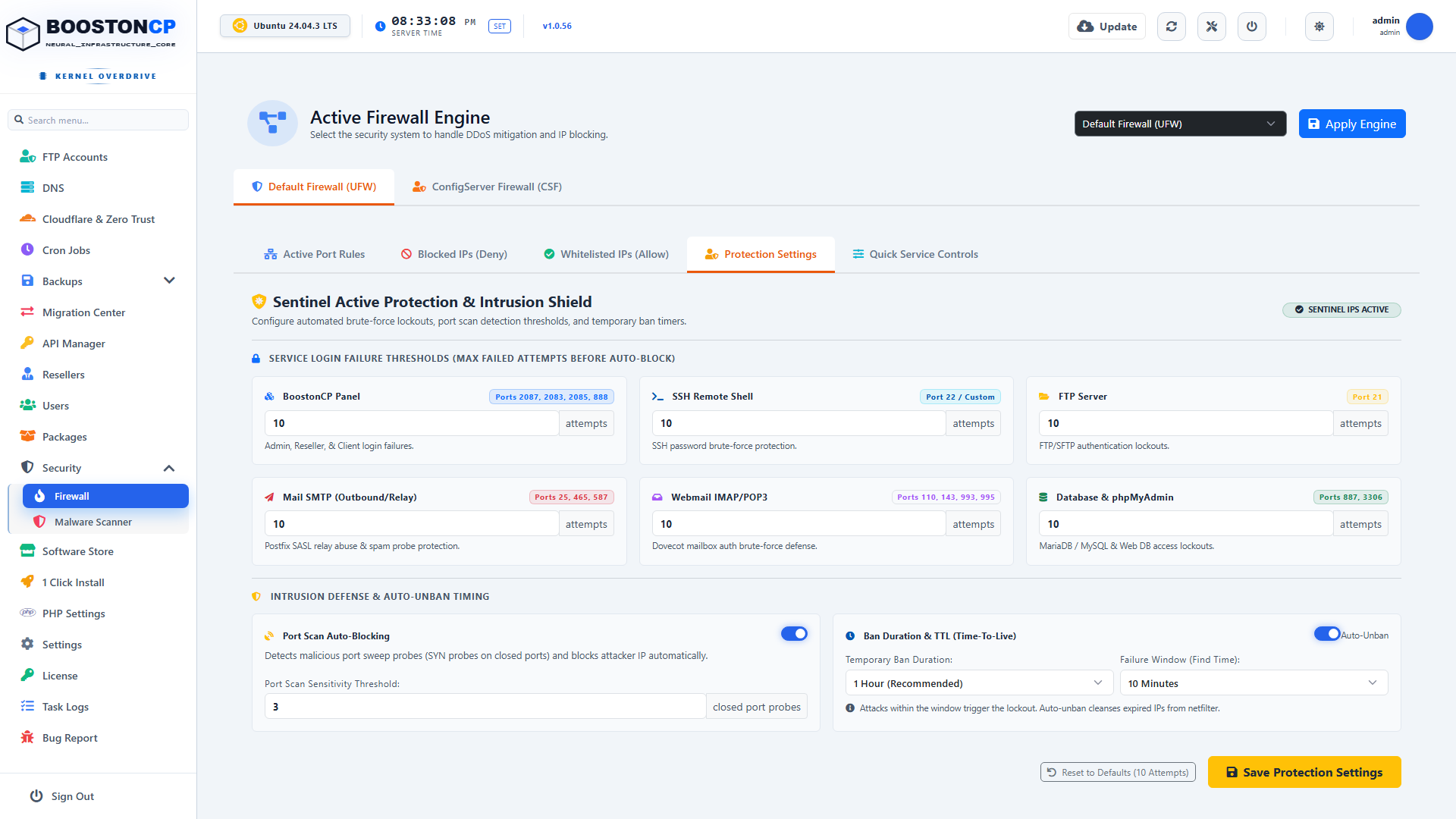Open Software Store
The height and width of the screenshot is (819, 1456).
[98, 551]
